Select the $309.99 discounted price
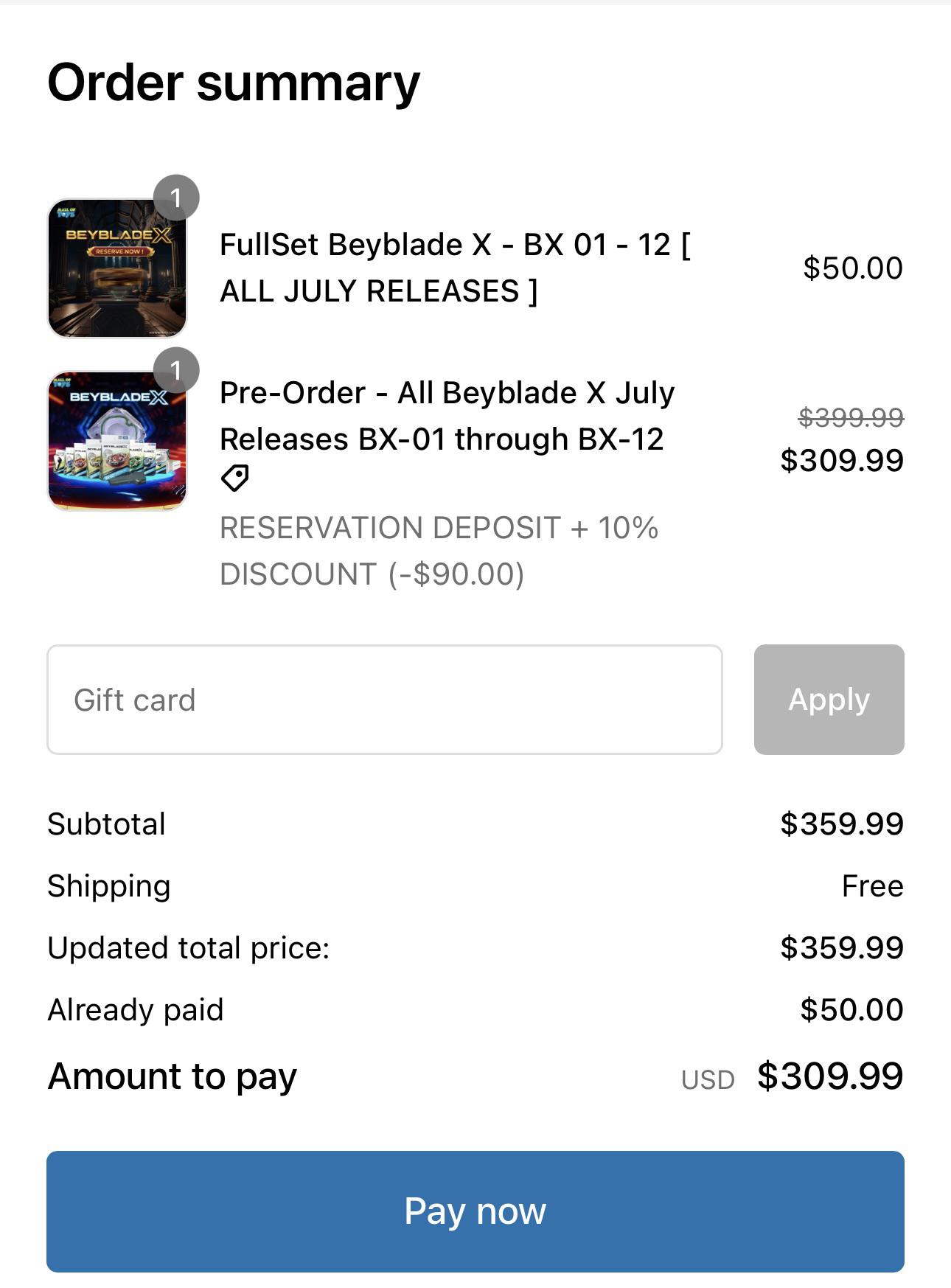 tap(842, 460)
